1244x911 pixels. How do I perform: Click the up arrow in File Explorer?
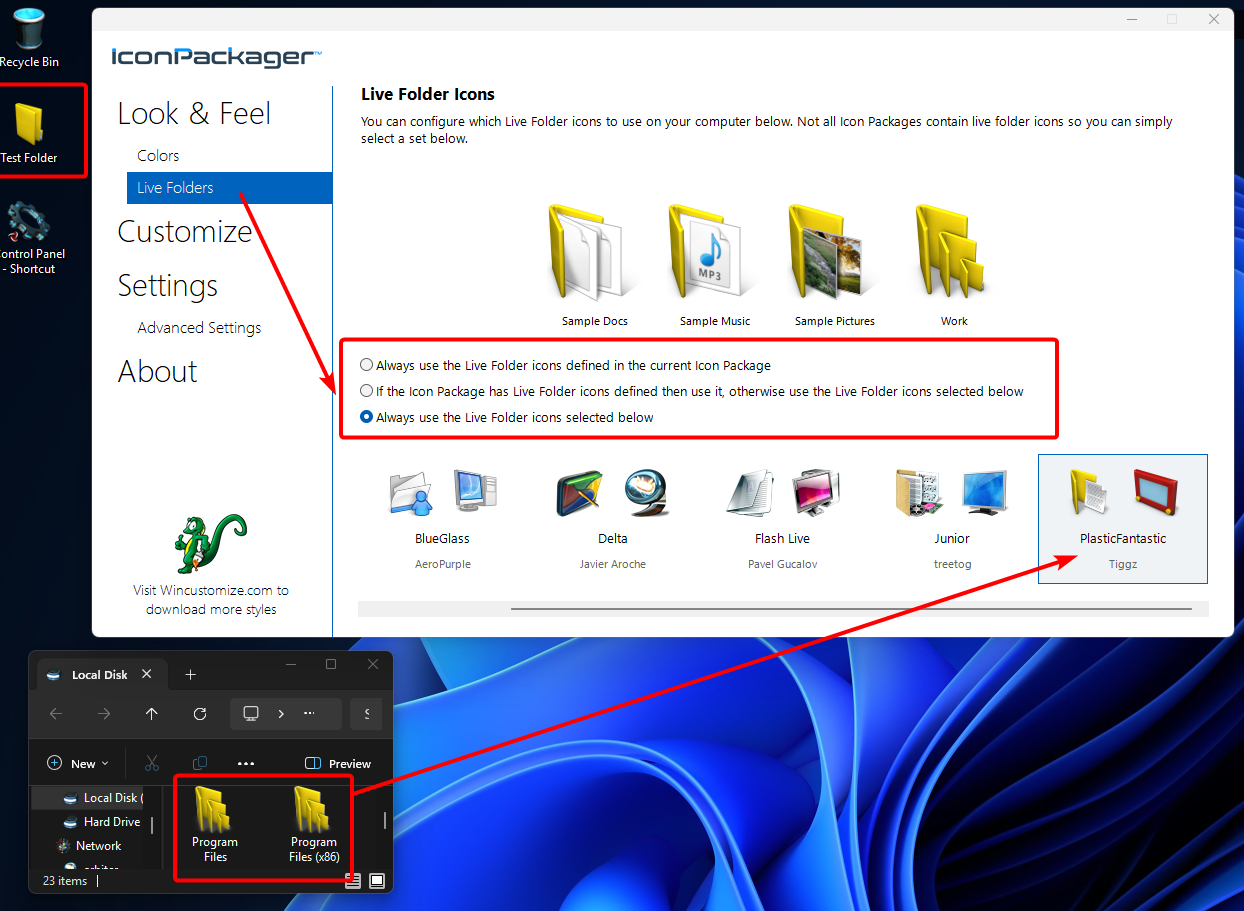(x=152, y=714)
